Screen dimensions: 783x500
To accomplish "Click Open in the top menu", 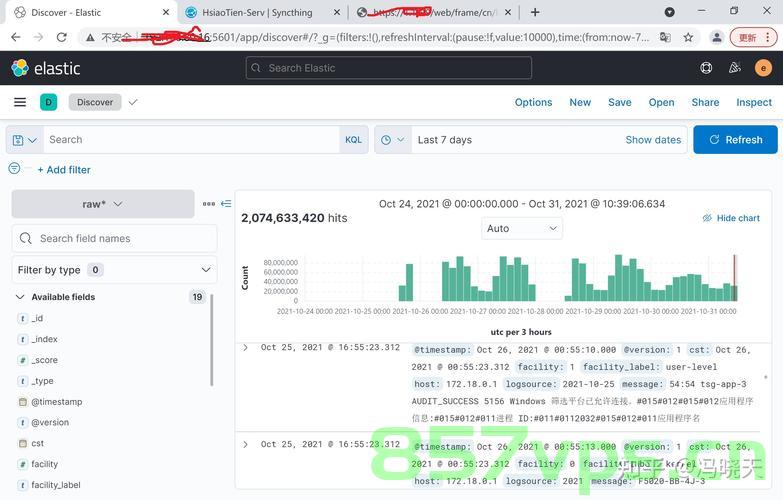I will pos(661,102).
